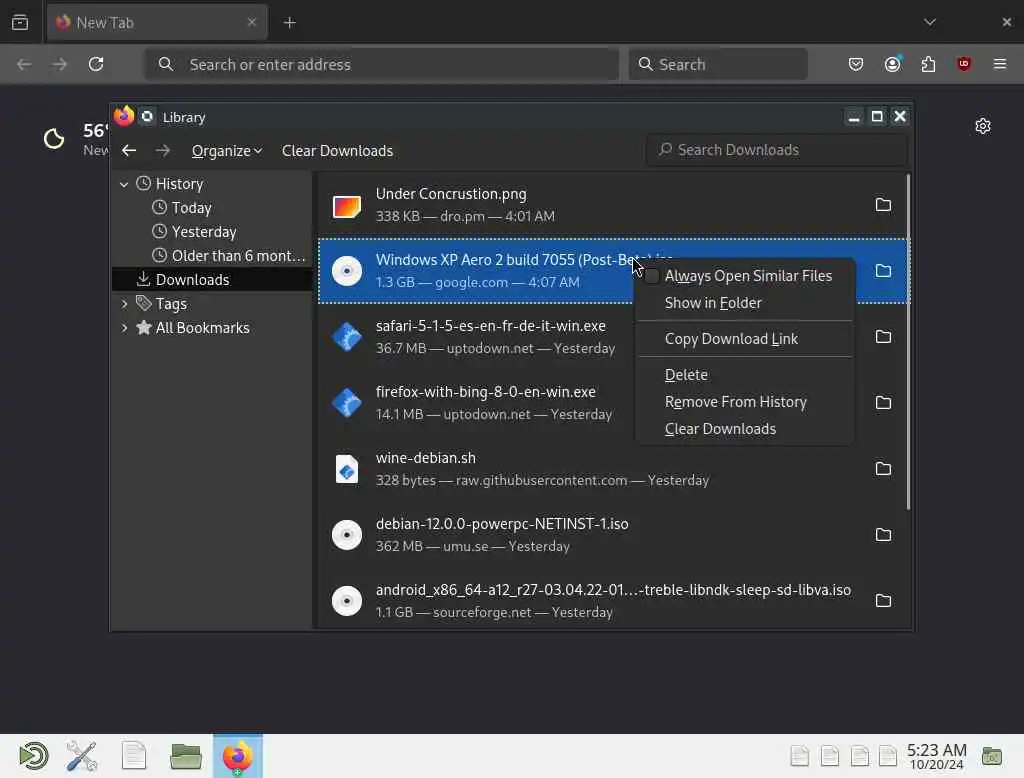1024x778 pixels.
Task: Click Clear Downloads toolbar button
Action: coord(338,151)
